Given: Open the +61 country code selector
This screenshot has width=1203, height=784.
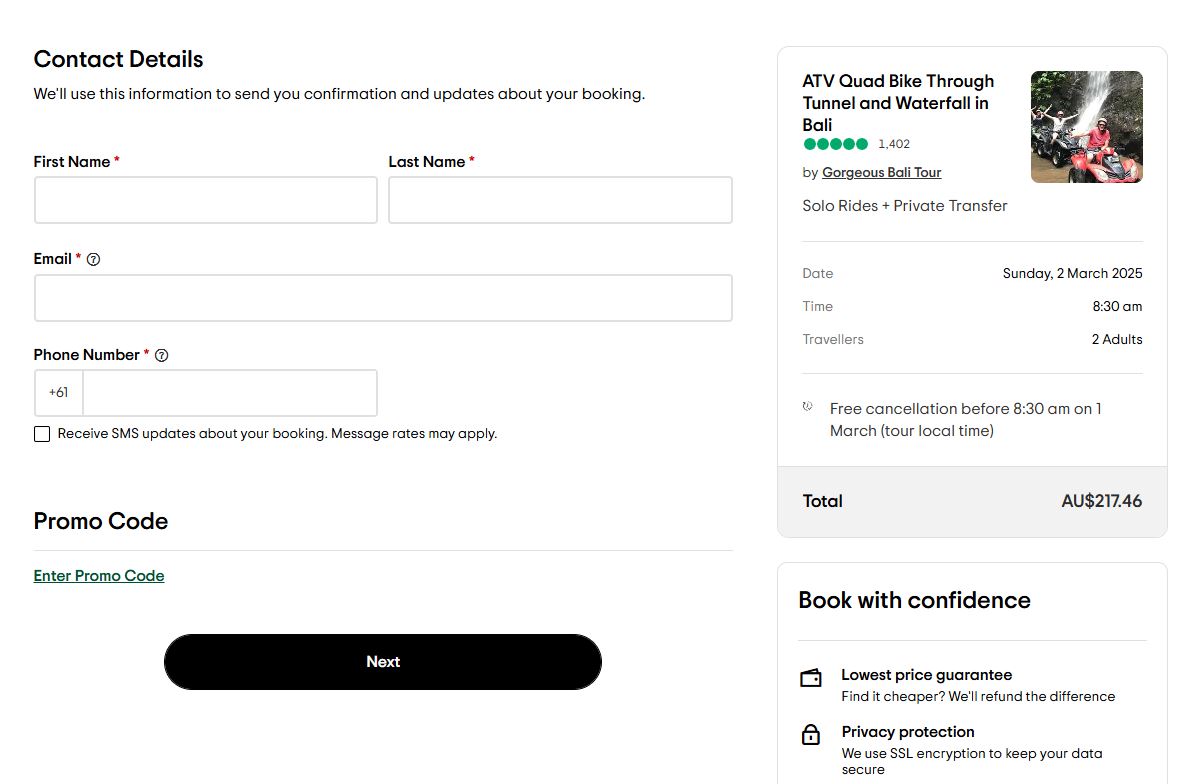Looking at the screenshot, I should pyautogui.click(x=58, y=392).
